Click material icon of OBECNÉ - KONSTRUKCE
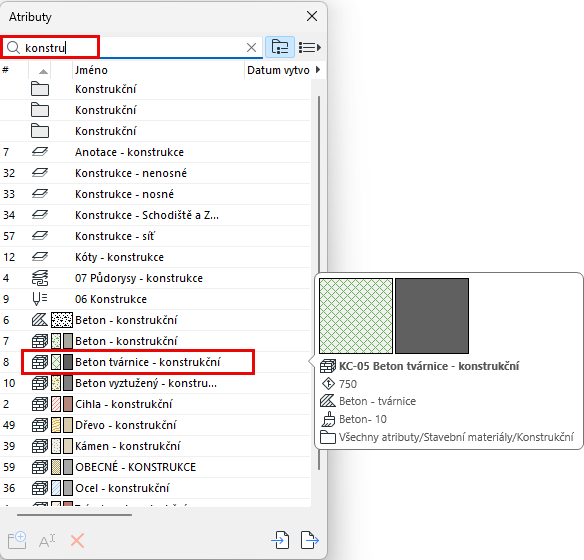 (x=40, y=467)
